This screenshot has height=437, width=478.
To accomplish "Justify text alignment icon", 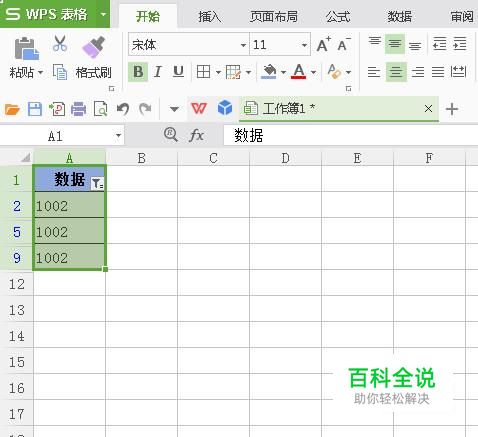I will click(438, 72).
